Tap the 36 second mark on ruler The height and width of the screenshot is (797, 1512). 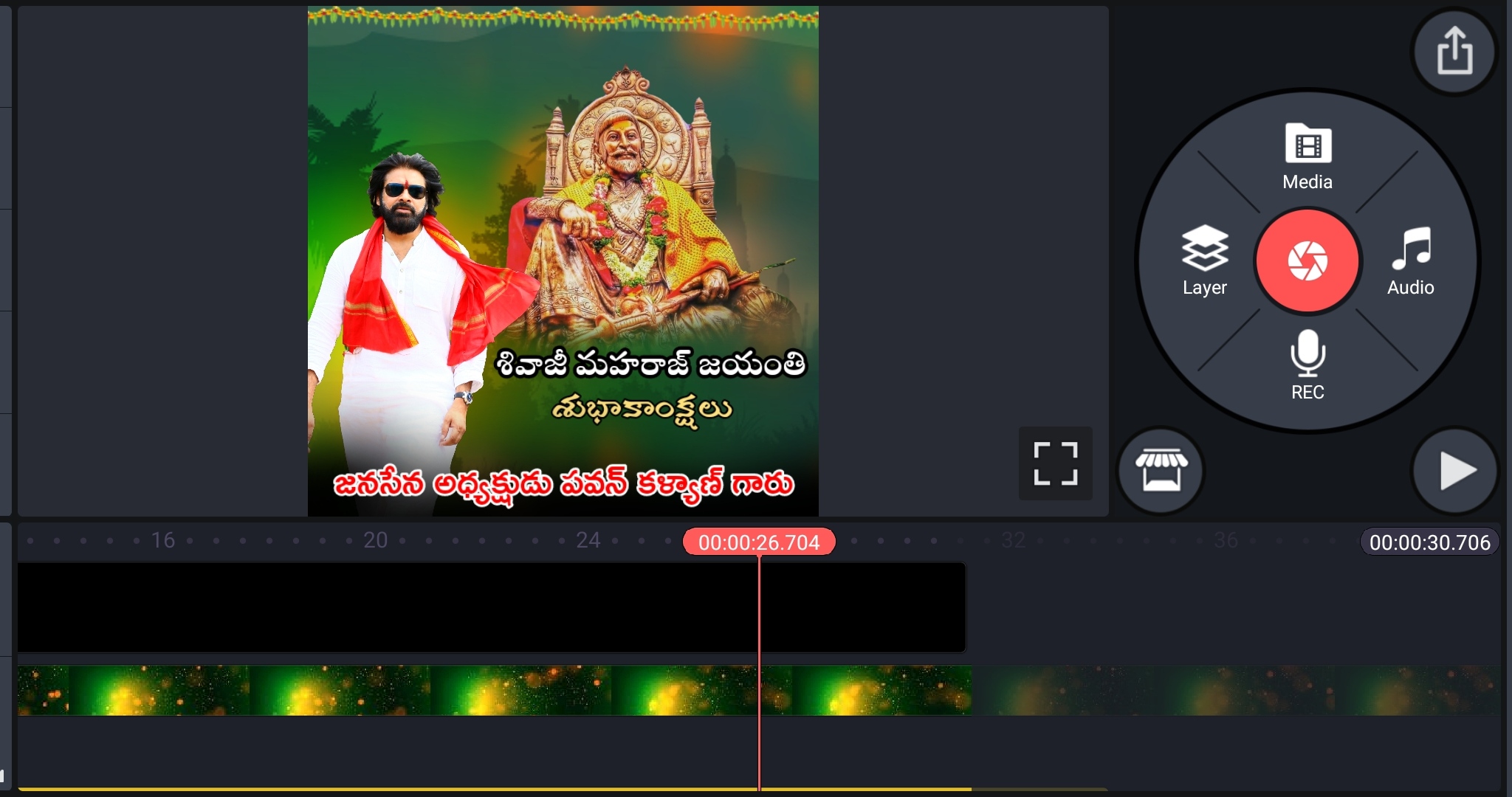[x=1226, y=540]
